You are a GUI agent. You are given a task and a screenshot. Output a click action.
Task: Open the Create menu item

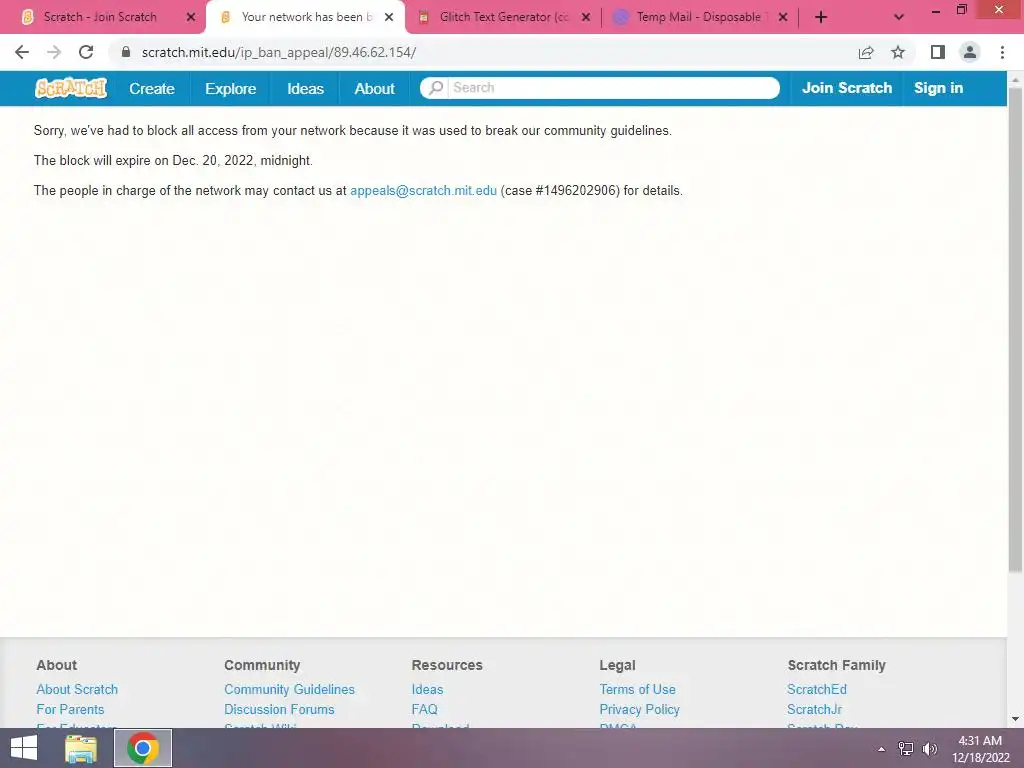pyautogui.click(x=152, y=89)
